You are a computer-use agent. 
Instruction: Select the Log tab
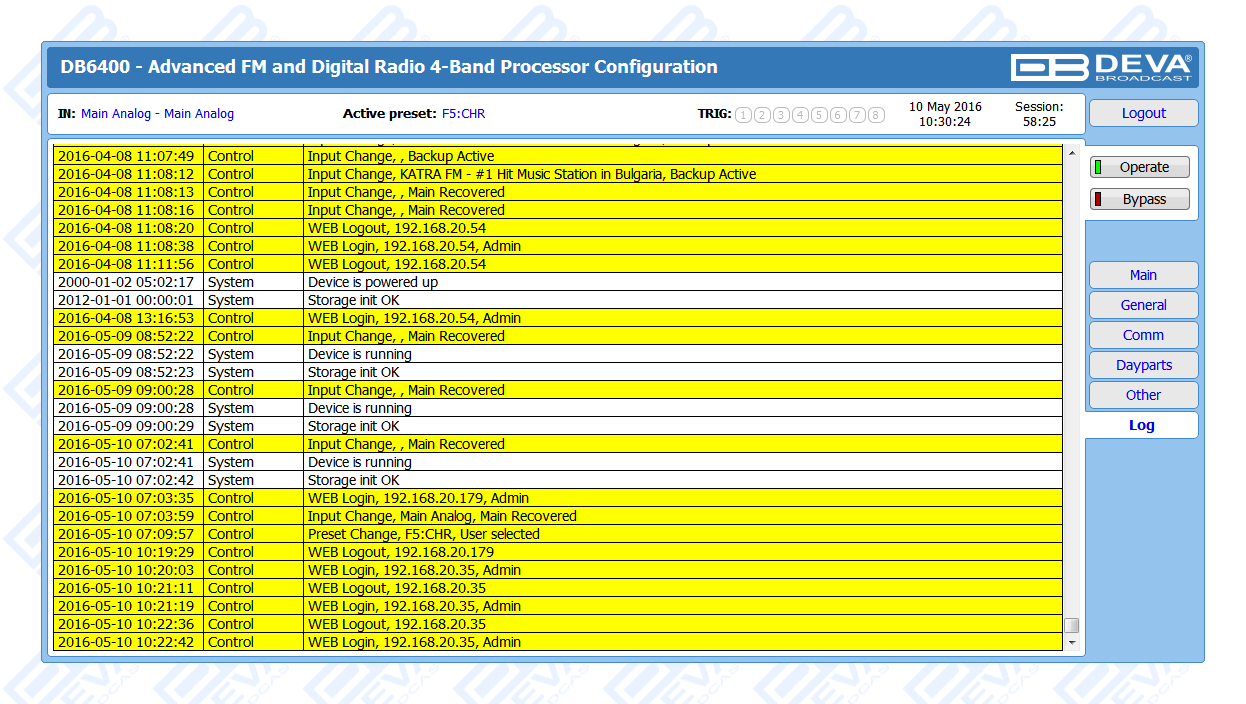(1141, 425)
